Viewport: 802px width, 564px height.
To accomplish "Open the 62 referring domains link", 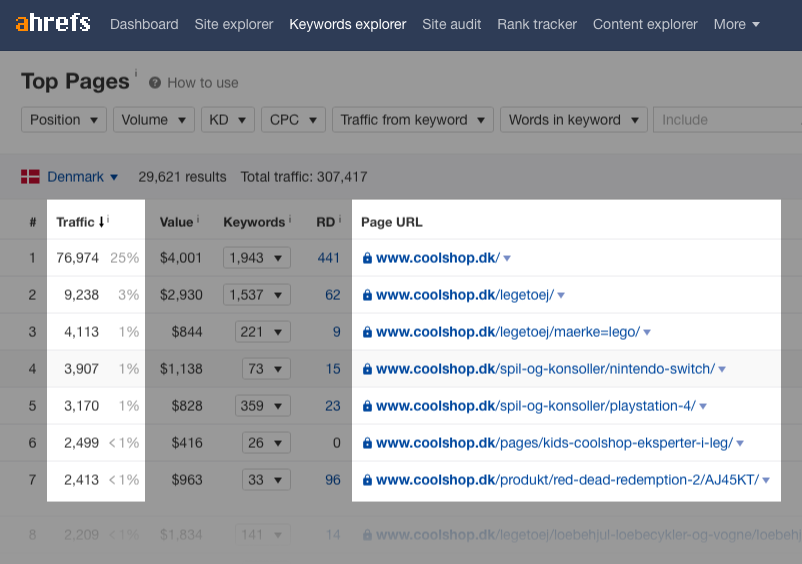I will (x=332, y=295).
